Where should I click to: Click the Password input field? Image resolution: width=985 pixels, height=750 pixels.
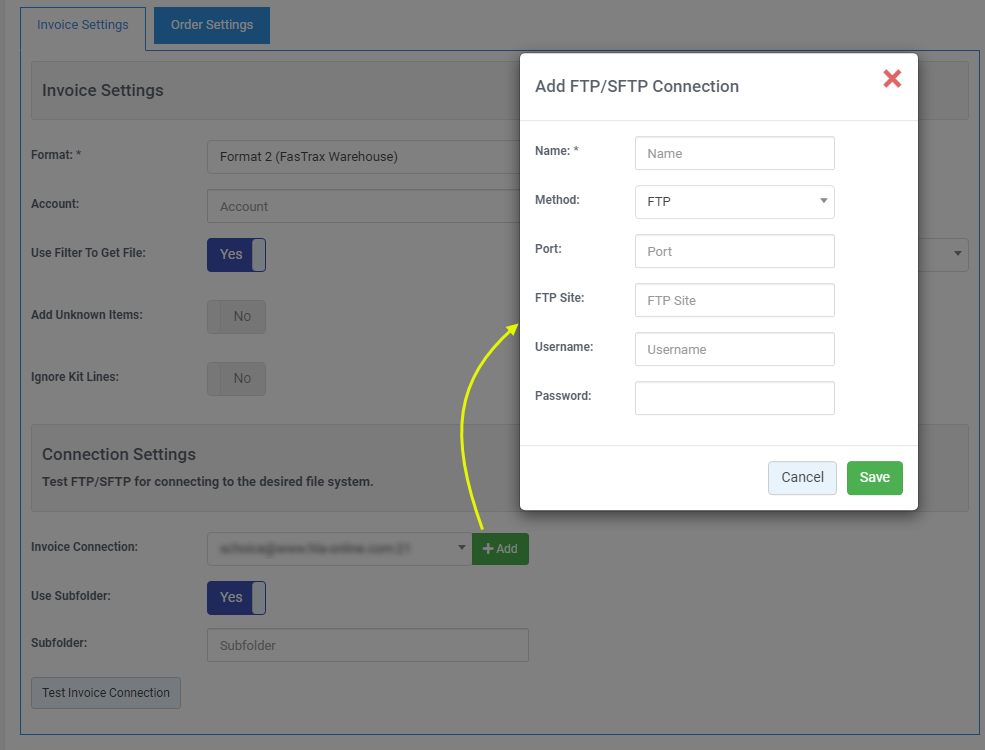pyautogui.click(x=734, y=398)
